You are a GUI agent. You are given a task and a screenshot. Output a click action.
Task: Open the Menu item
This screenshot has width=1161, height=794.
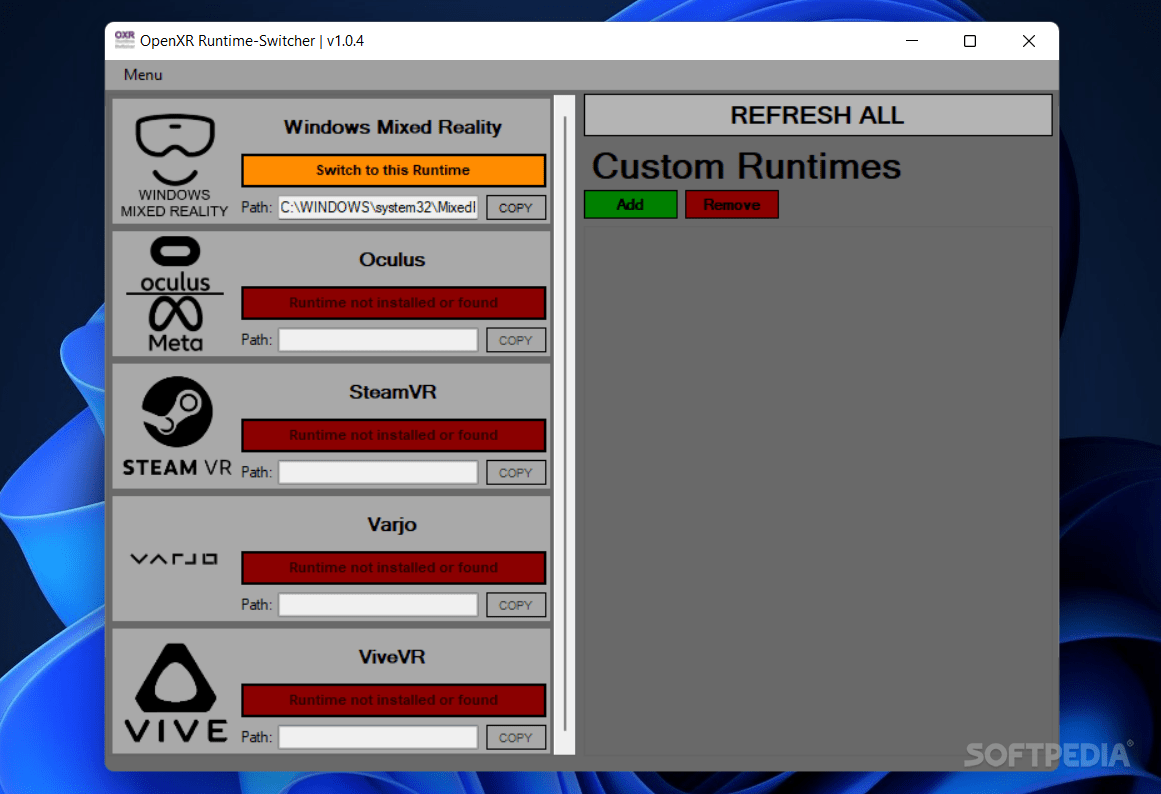[x=143, y=75]
